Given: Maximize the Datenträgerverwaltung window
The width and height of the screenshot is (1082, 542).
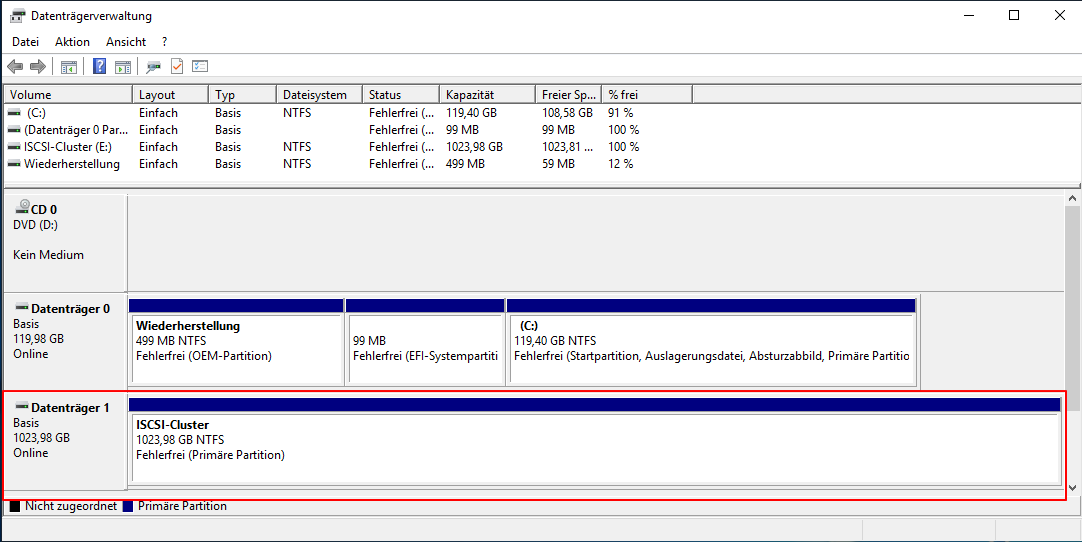Looking at the screenshot, I should pos(1014,15).
